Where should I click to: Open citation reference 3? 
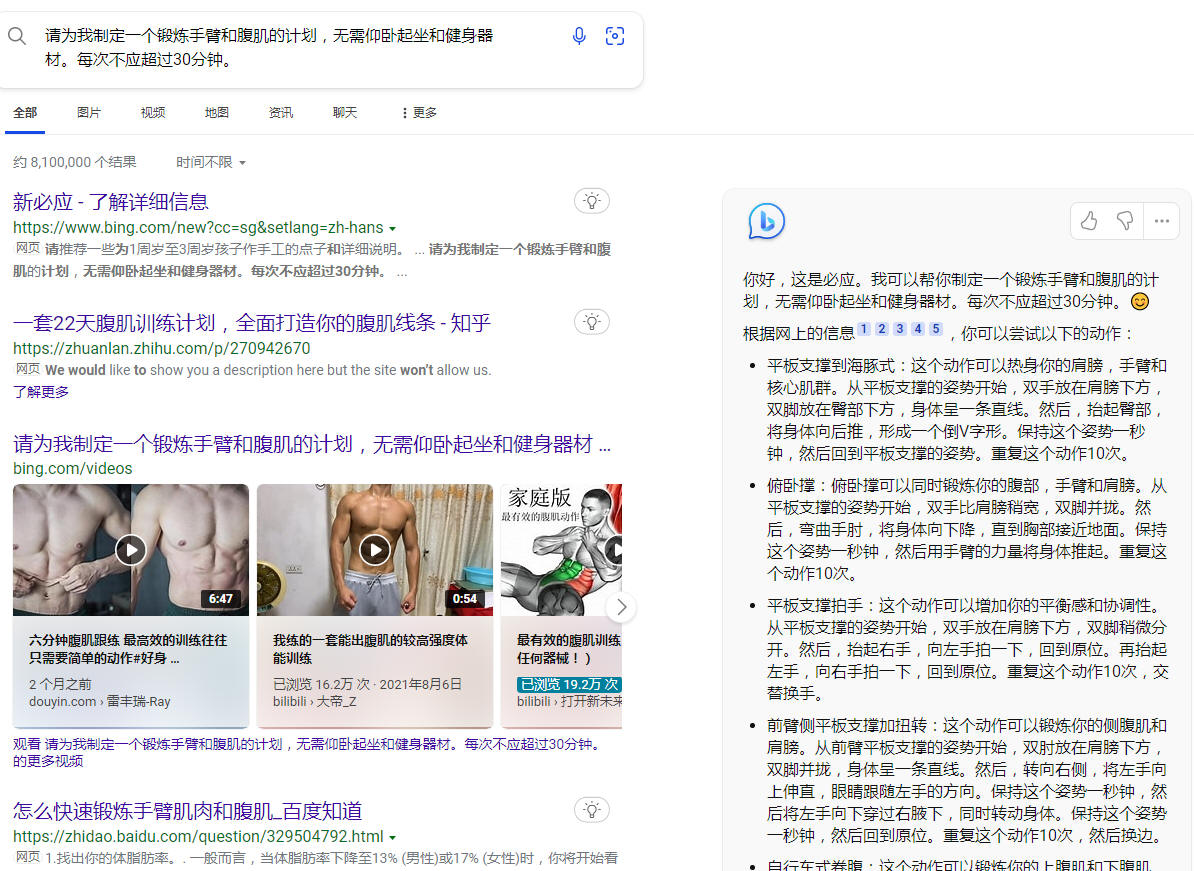point(900,329)
